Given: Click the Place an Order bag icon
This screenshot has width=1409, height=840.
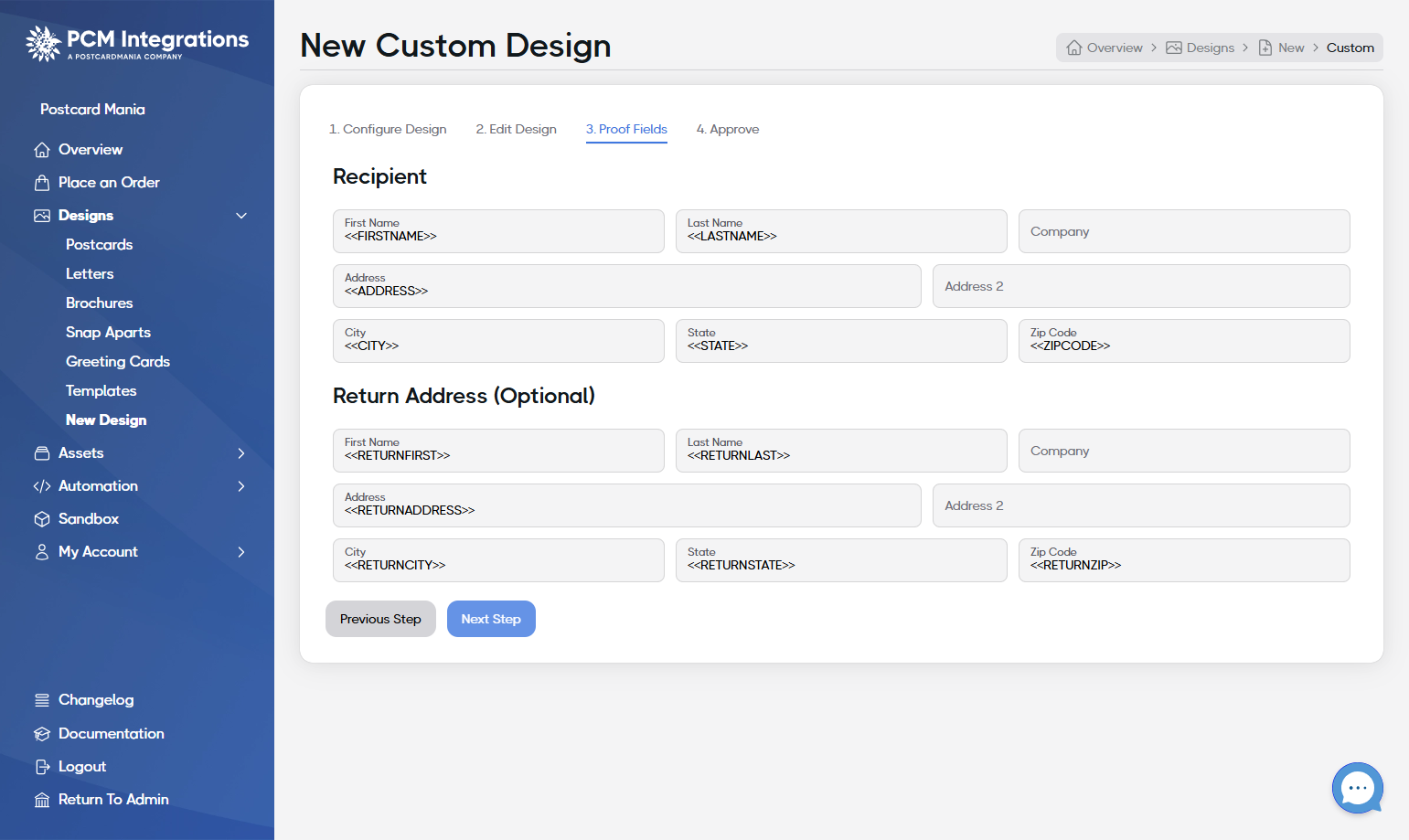Looking at the screenshot, I should click(42, 183).
